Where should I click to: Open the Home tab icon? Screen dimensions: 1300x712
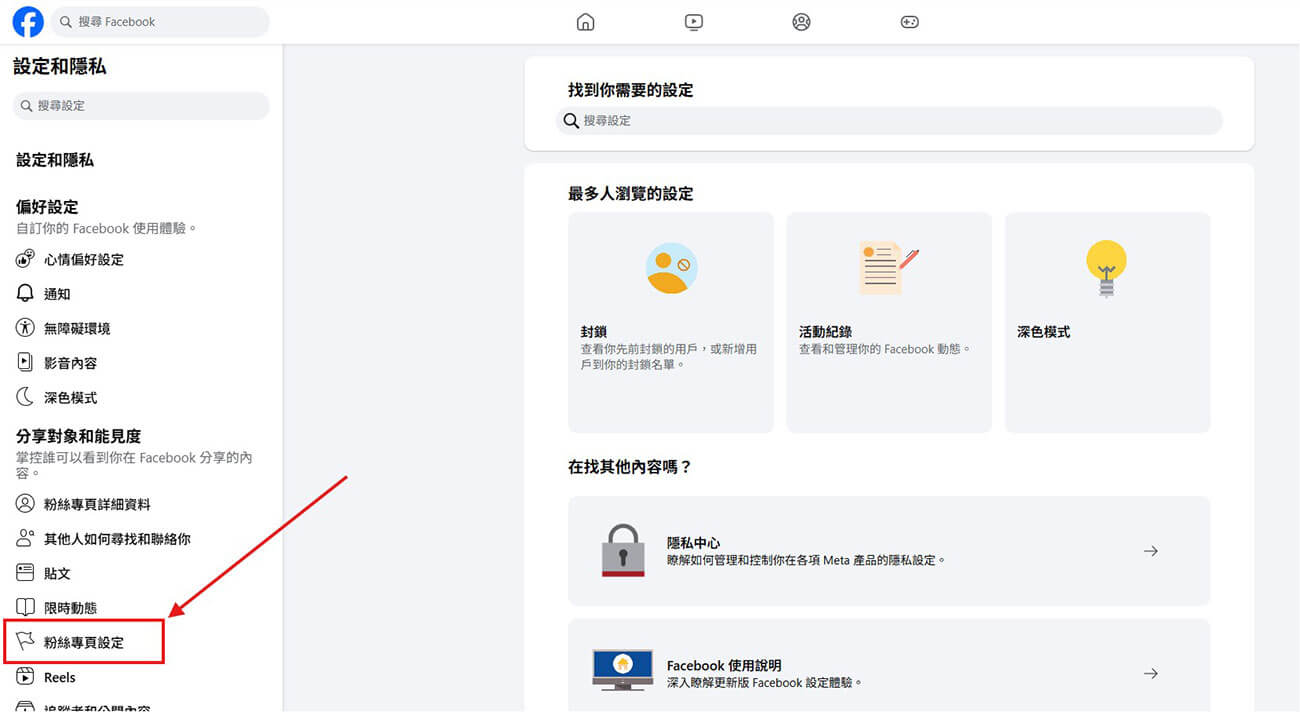tap(586, 22)
